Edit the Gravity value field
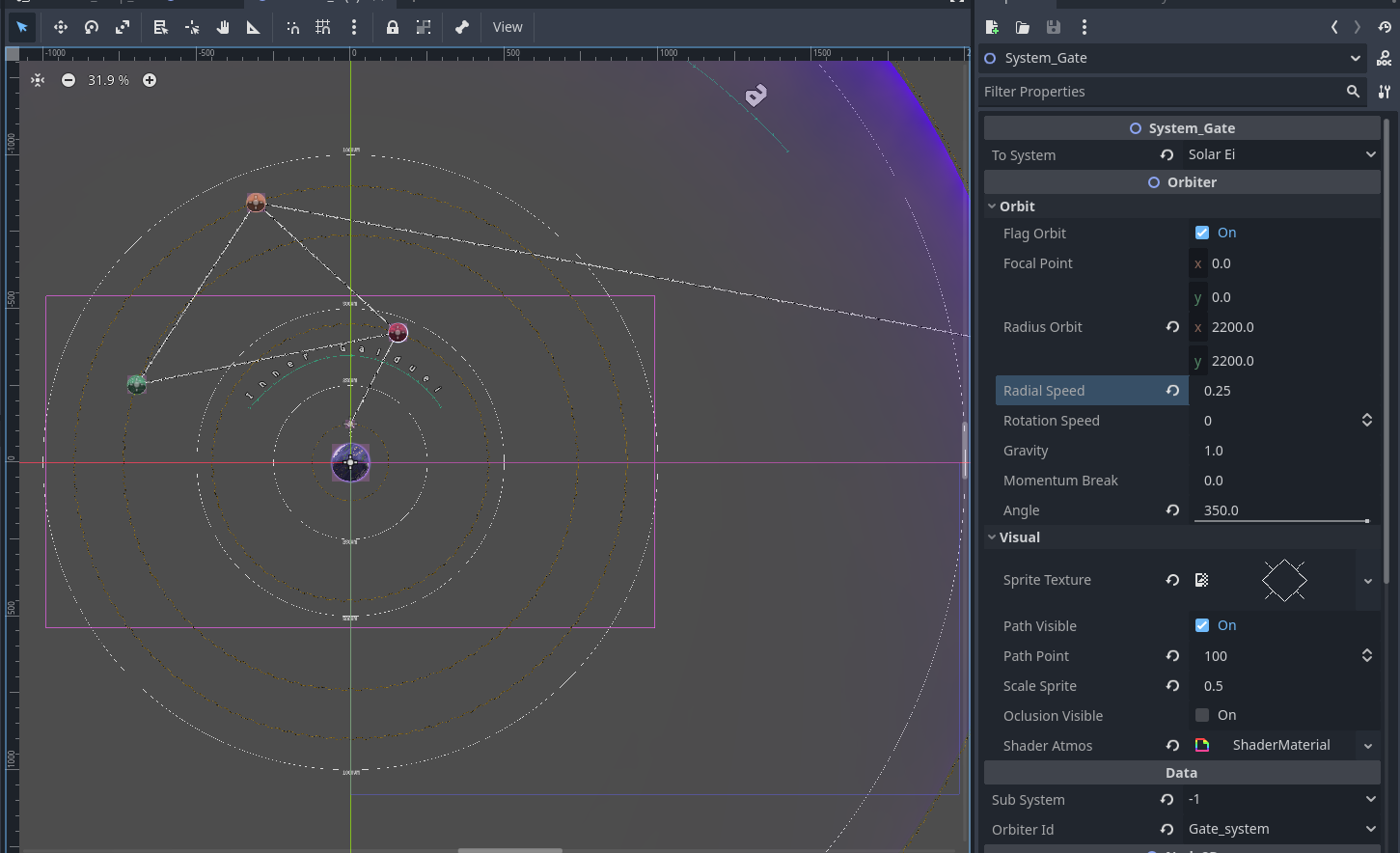 [x=1285, y=451]
